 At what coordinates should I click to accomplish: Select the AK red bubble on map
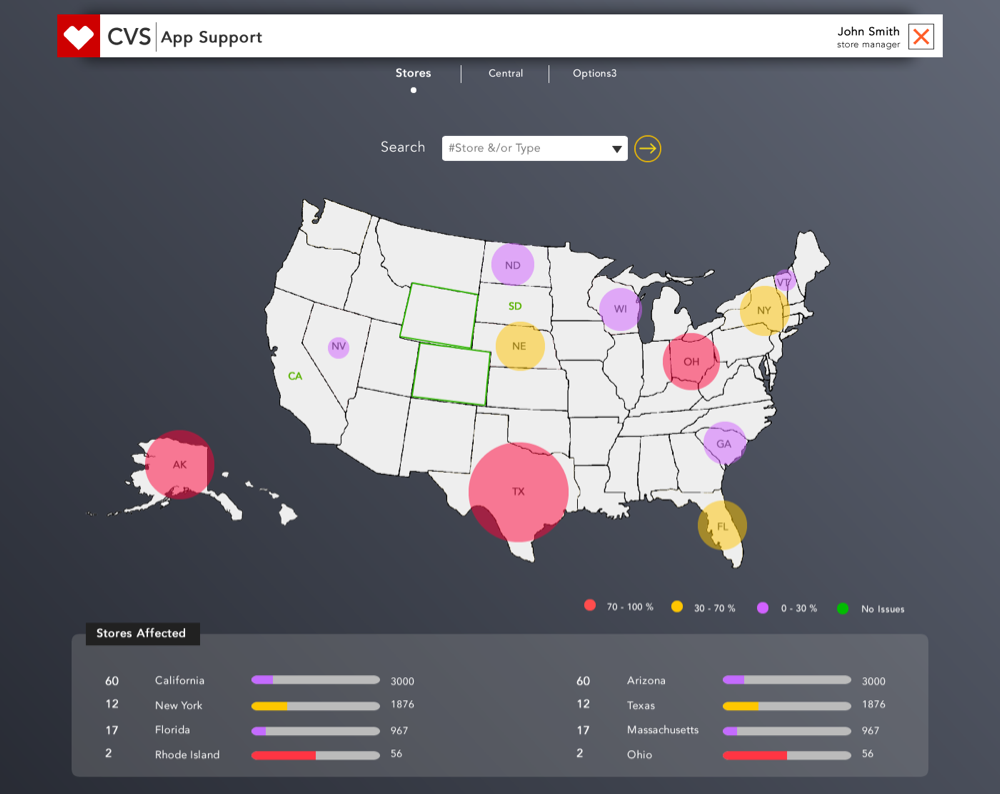click(x=179, y=464)
